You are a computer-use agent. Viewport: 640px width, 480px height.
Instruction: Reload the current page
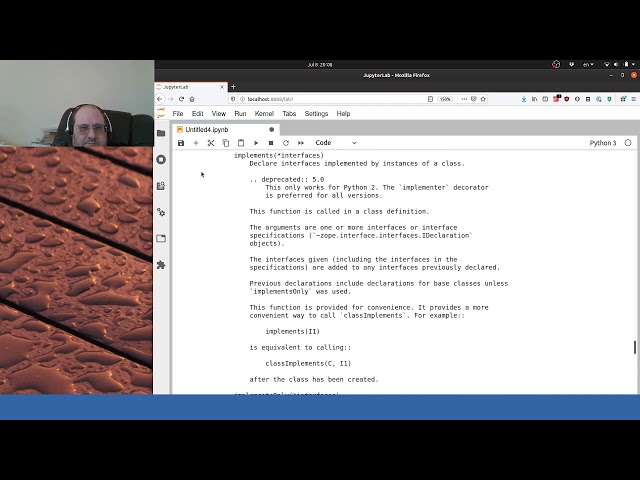tap(181, 99)
